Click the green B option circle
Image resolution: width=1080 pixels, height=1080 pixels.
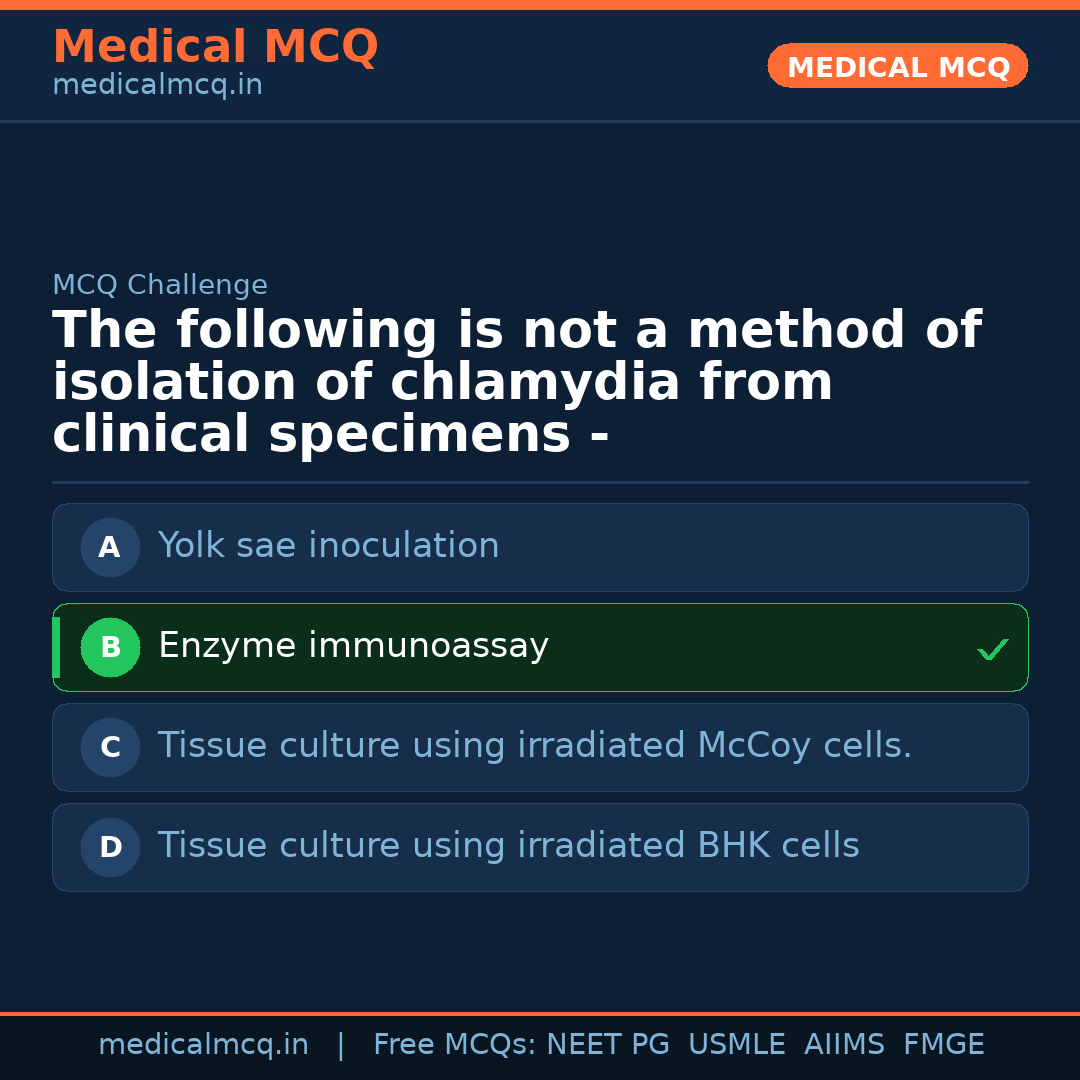(110, 647)
